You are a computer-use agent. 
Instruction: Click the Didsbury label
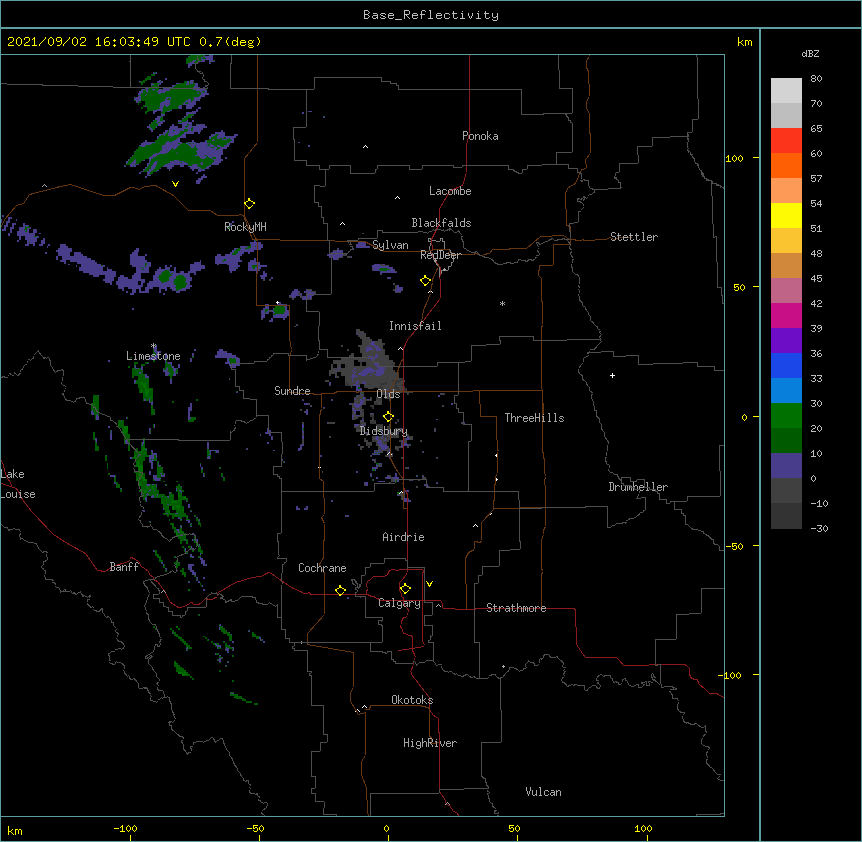[384, 431]
